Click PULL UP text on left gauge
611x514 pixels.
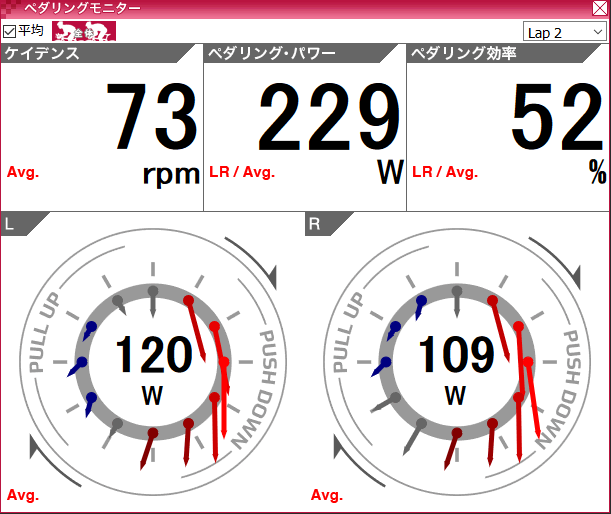pos(44,332)
